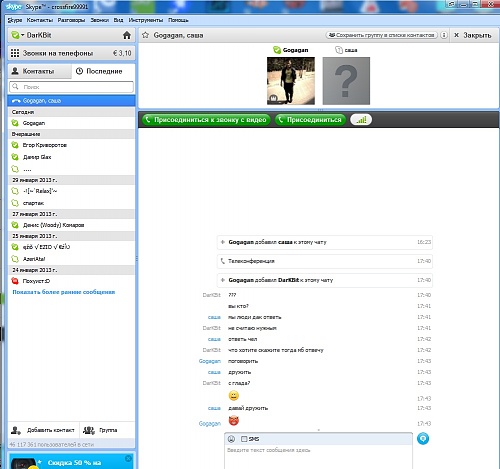Focus the contact search field

[71, 87]
